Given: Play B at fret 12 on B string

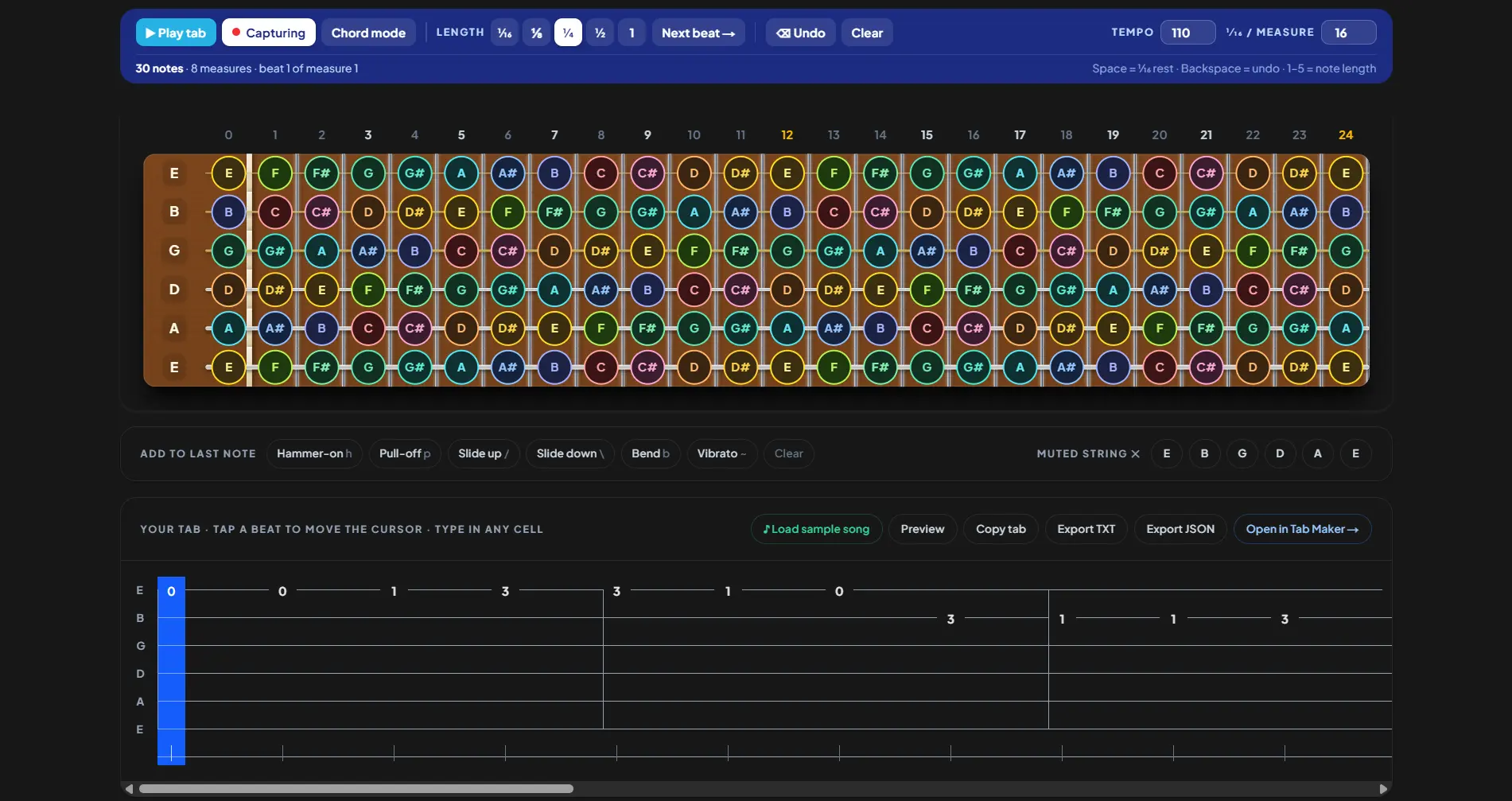Looking at the screenshot, I should pos(787,212).
